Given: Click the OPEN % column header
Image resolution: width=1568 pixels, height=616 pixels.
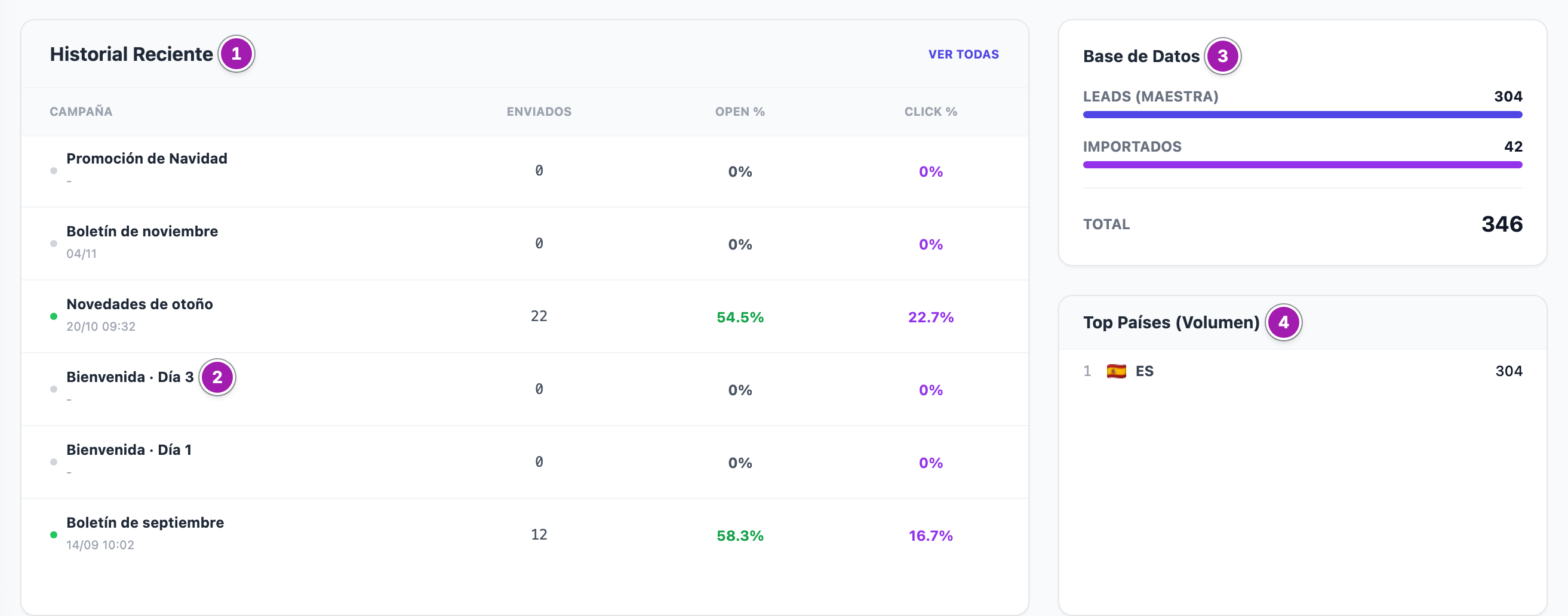Looking at the screenshot, I should click(740, 112).
